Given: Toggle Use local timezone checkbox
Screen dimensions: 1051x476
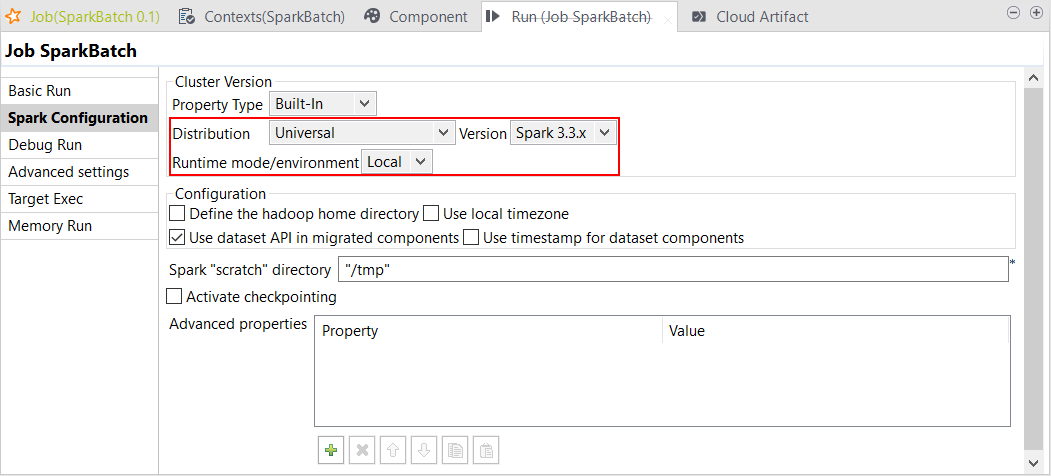Looking at the screenshot, I should (432, 214).
